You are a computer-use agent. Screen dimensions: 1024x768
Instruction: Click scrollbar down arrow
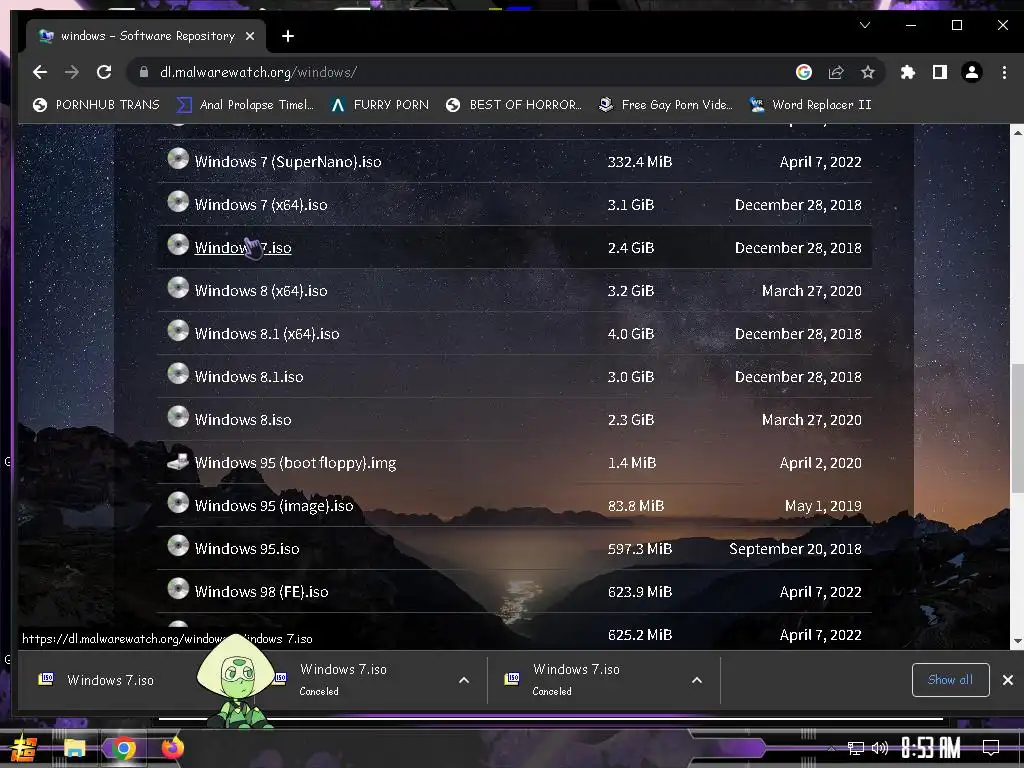coord(1017,641)
